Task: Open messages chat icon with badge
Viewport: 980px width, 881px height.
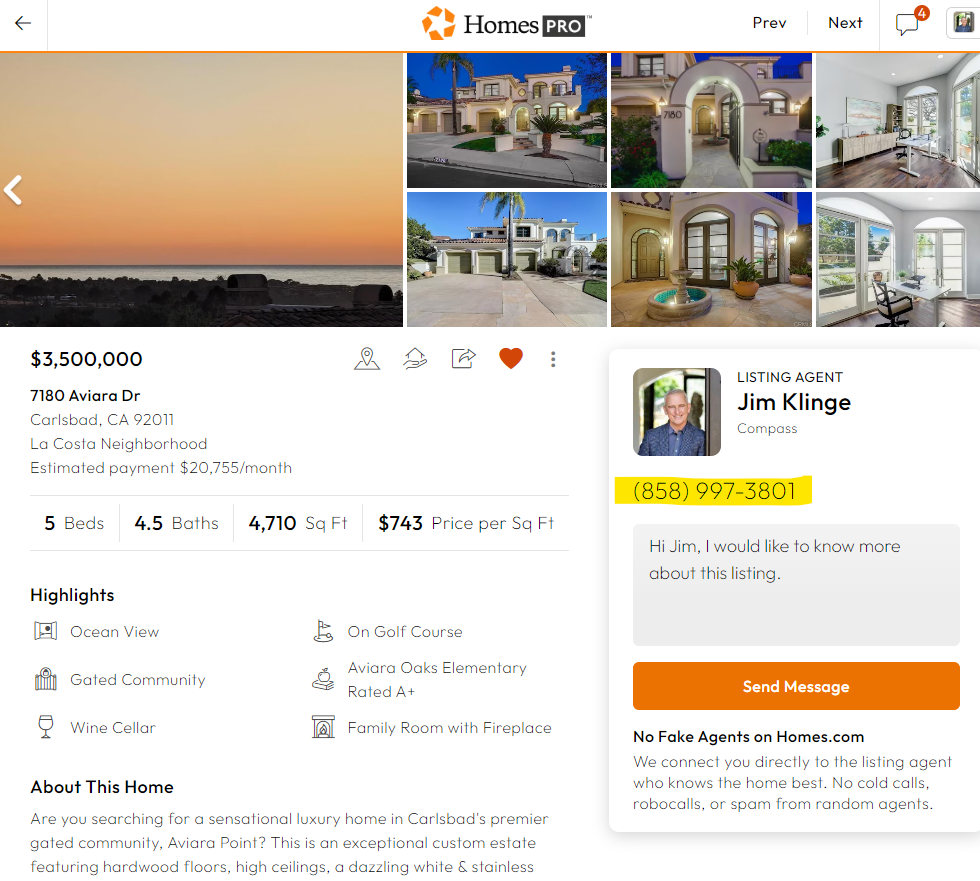Action: [910, 22]
